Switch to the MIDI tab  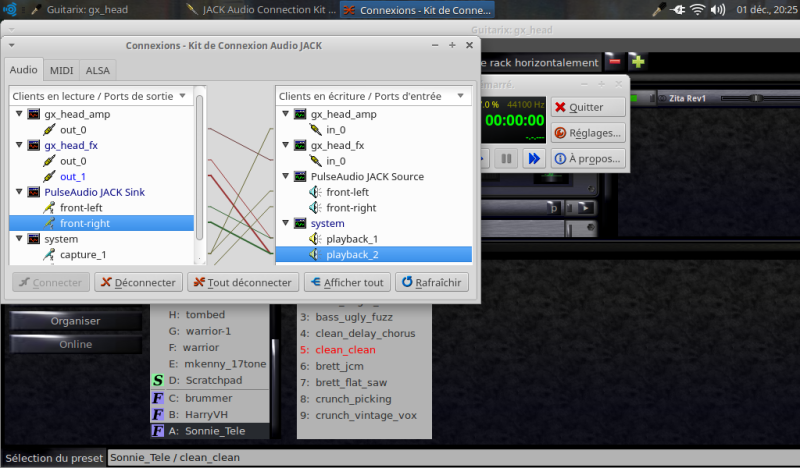(61, 70)
